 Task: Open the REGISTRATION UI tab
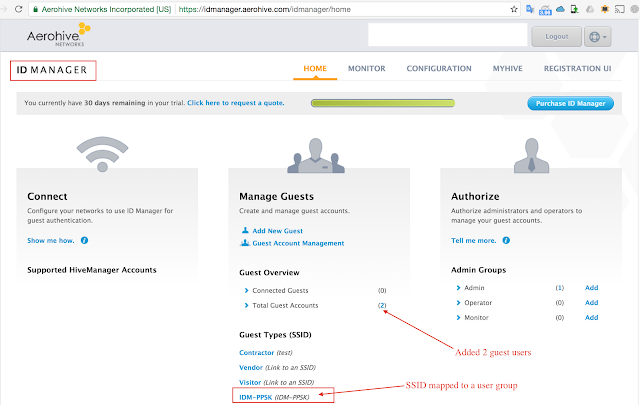pos(577,69)
